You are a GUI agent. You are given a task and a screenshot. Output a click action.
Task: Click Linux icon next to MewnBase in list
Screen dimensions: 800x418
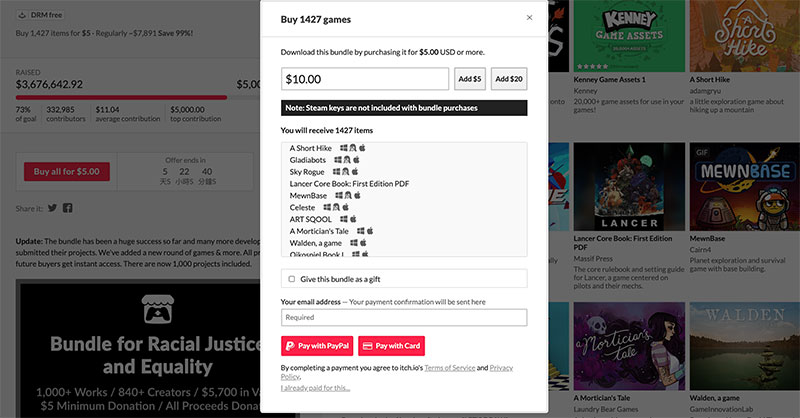click(x=348, y=195)
